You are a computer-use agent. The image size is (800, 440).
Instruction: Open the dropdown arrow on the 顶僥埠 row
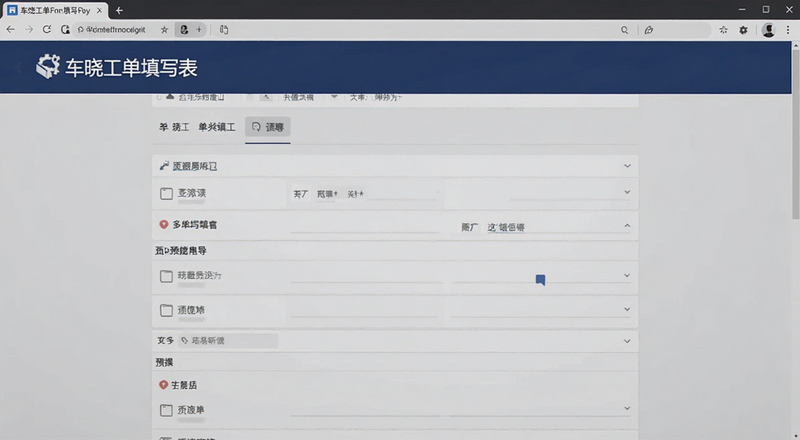(627, 309)
